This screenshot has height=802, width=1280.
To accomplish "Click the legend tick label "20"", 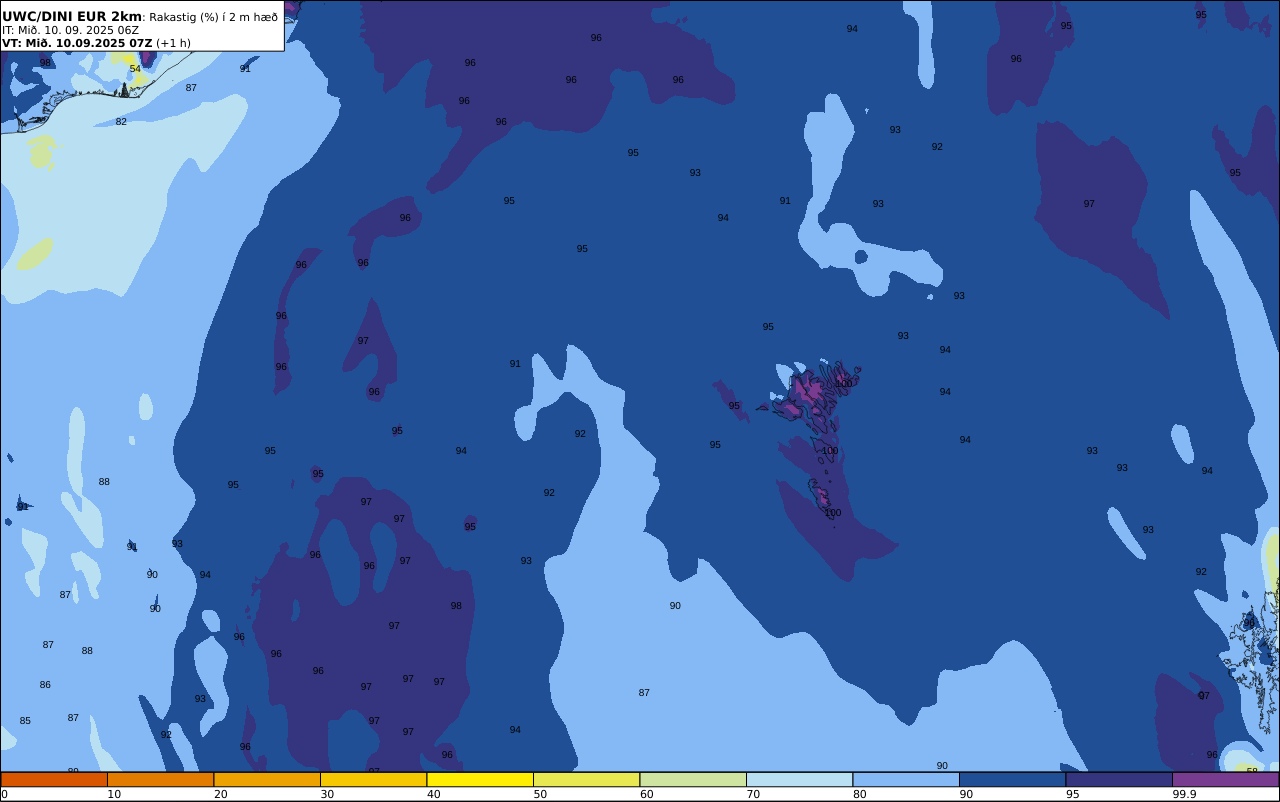I will (220, 794).
